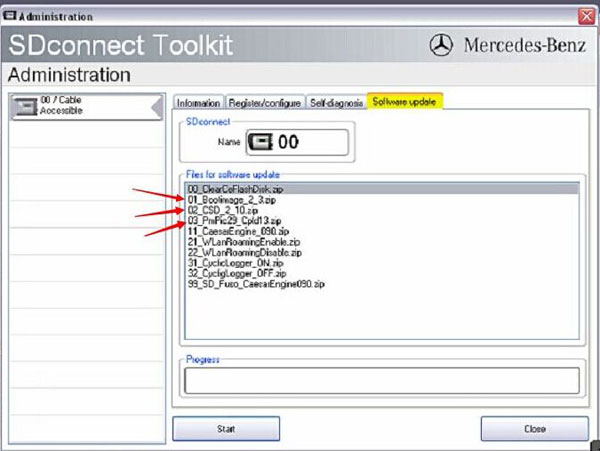Switch to the Register/configure tab
Screen dimensions: 600x451
(x=265, y=103)
